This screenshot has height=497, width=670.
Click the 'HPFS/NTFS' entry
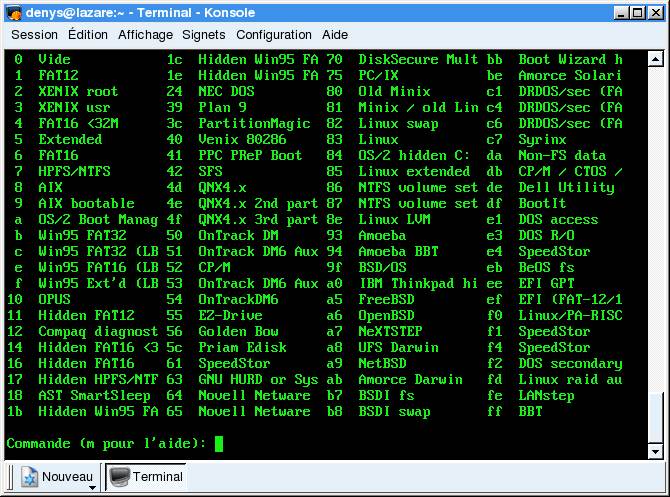coord(74,171)
